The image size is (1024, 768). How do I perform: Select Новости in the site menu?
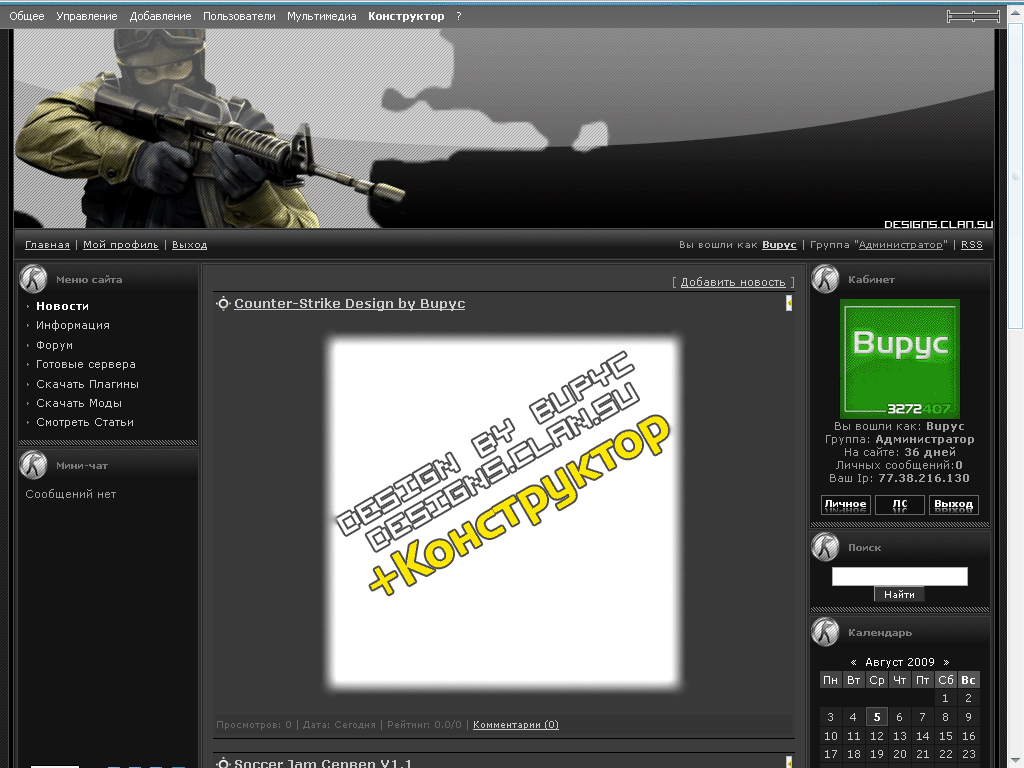[62, 306]
